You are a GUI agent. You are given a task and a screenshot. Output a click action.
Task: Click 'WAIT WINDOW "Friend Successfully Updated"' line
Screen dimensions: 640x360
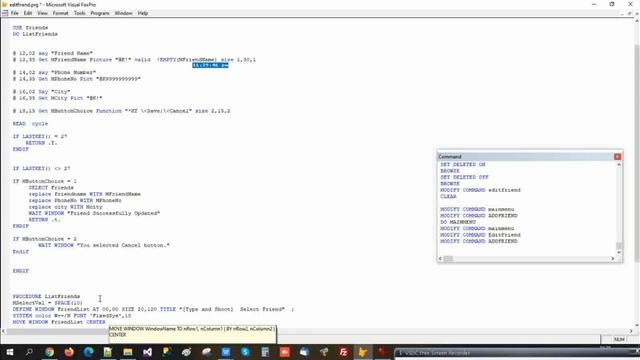click(94, 213)
